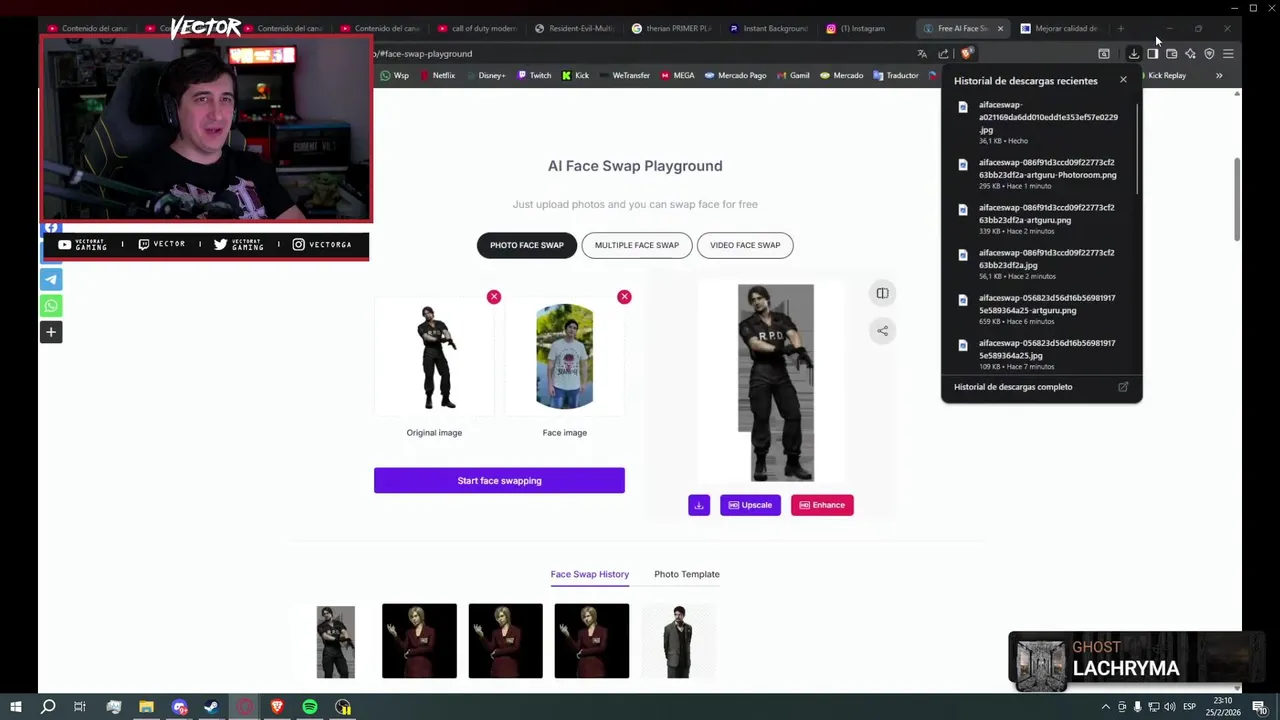Viewport: 1280px width, 720px height.
Task: Switch to the Photo Template tab
Action: coord(687,574)
